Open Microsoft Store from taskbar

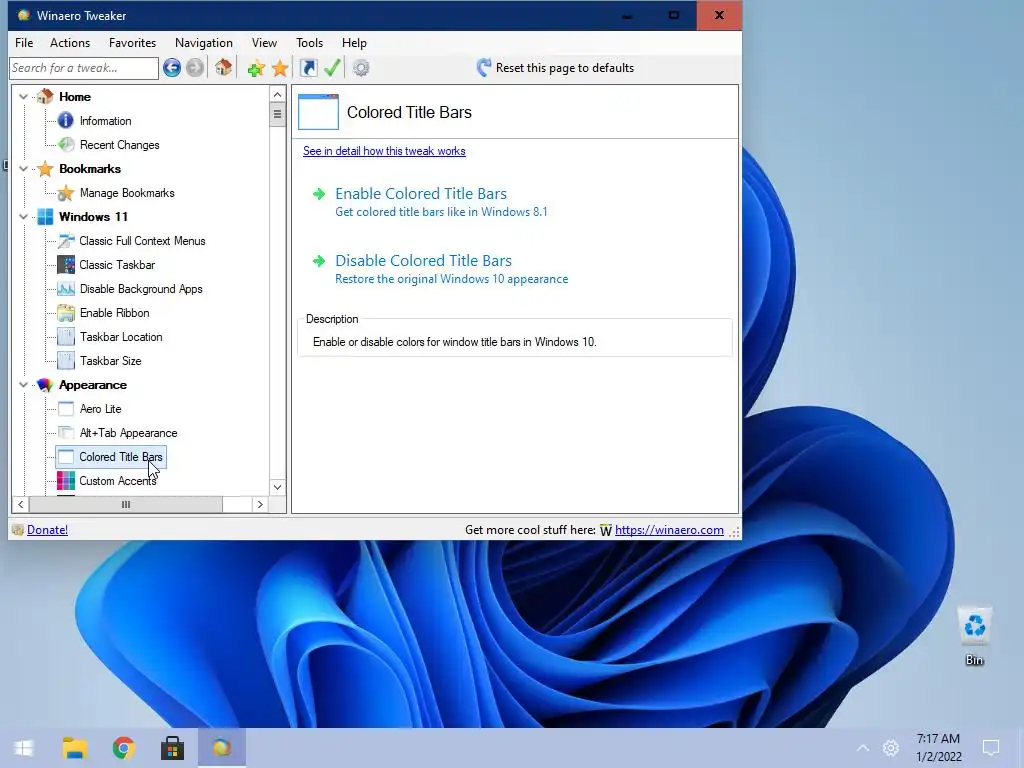point(172,748)
